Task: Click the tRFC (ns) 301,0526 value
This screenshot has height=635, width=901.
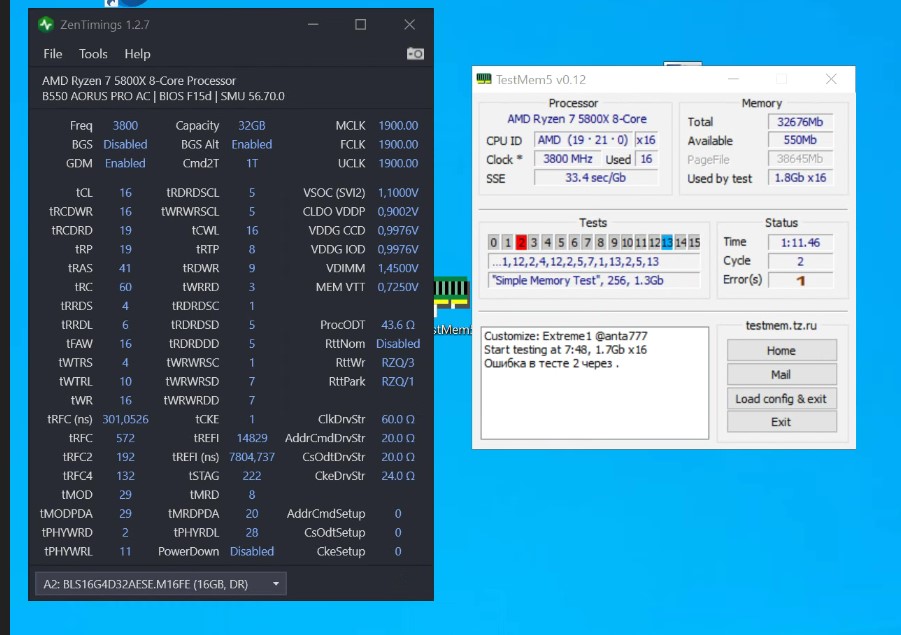Action: 125,420
